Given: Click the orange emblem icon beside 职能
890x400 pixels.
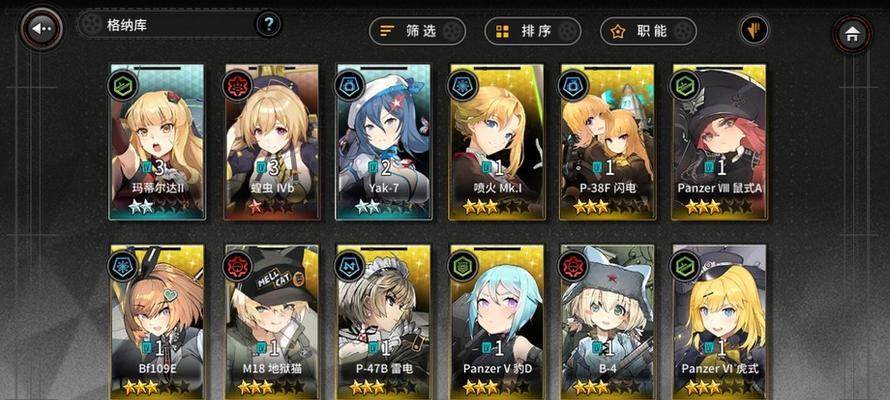Looking at the screenshot, I should (x=754, y=30).
